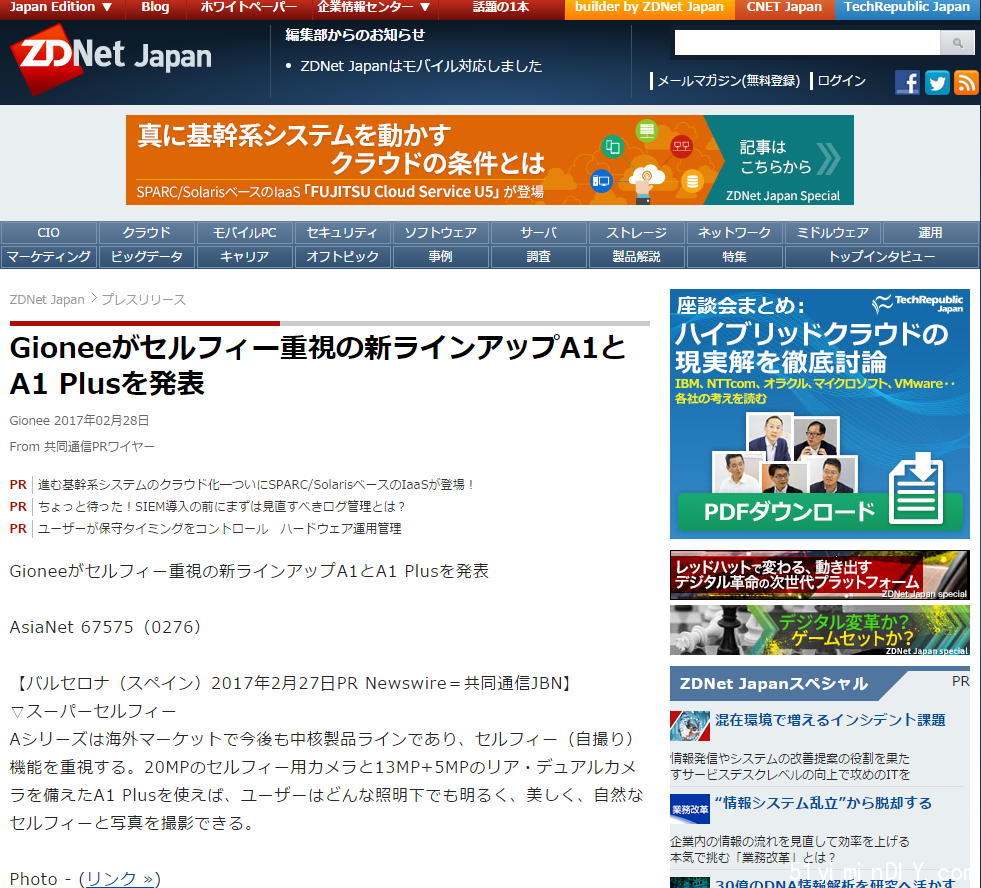Switch to builder by ZDNet Japan tab
Screen dimensions: 981x888
[x=649, y=8]
